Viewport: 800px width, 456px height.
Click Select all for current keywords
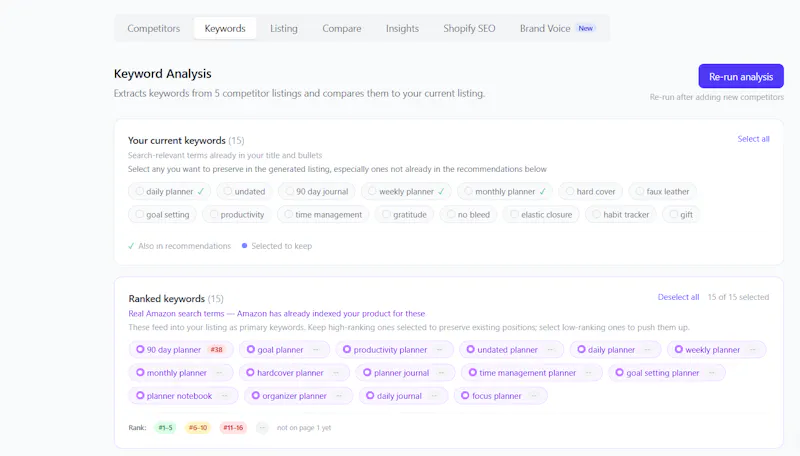click(x=753, y=139)
